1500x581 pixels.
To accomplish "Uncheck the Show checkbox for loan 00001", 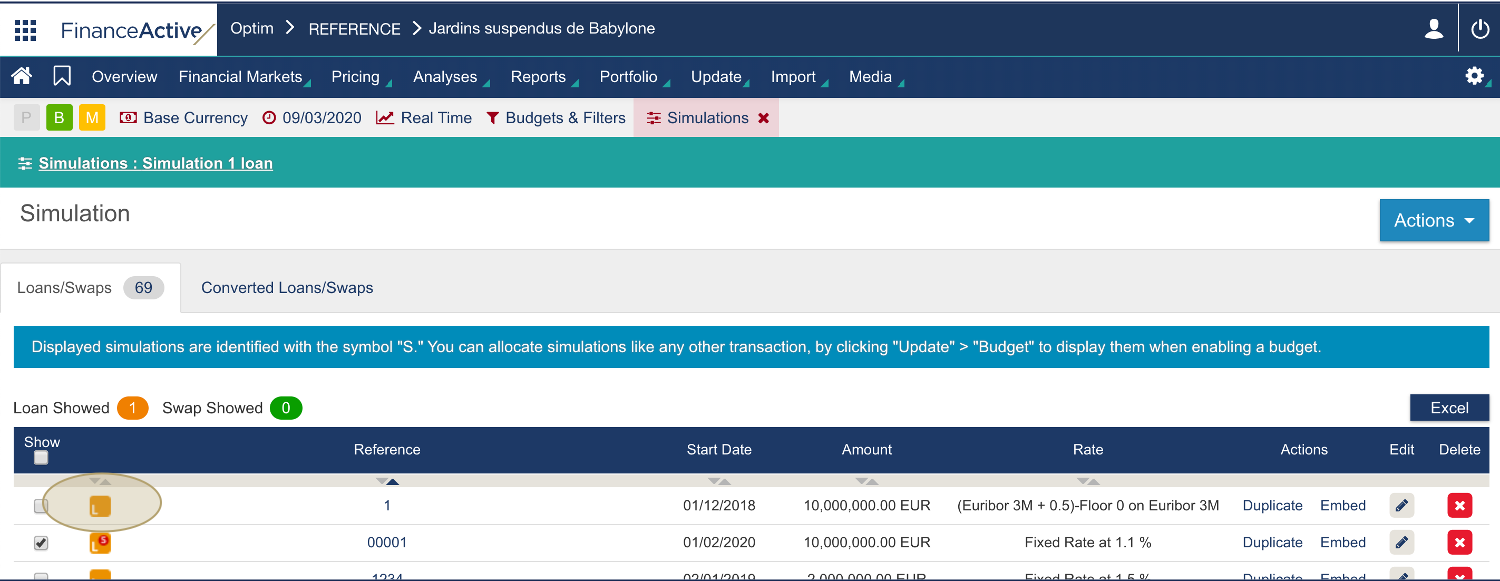I will 41,543.
